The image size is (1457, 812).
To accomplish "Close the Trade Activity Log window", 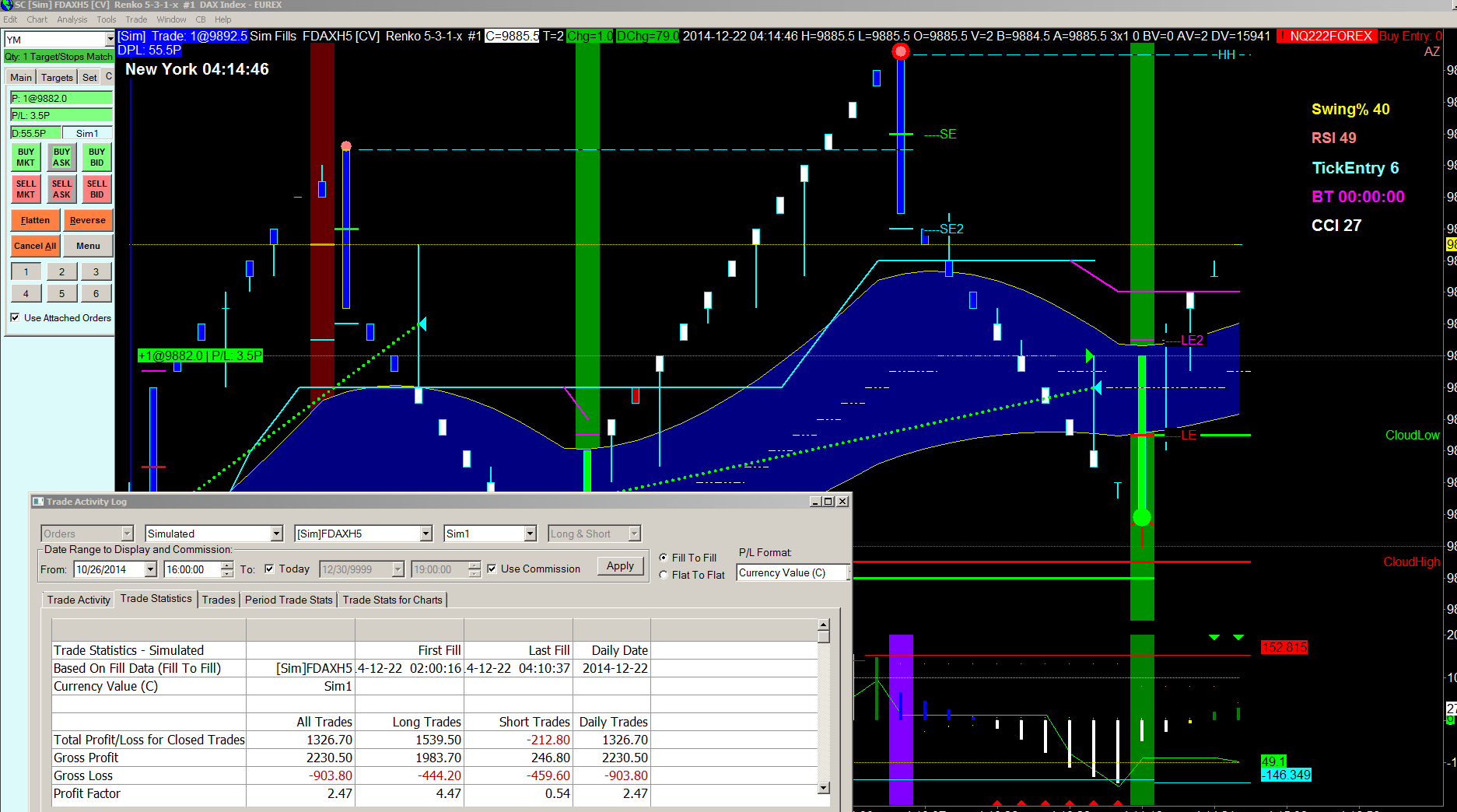I will 842,502.
